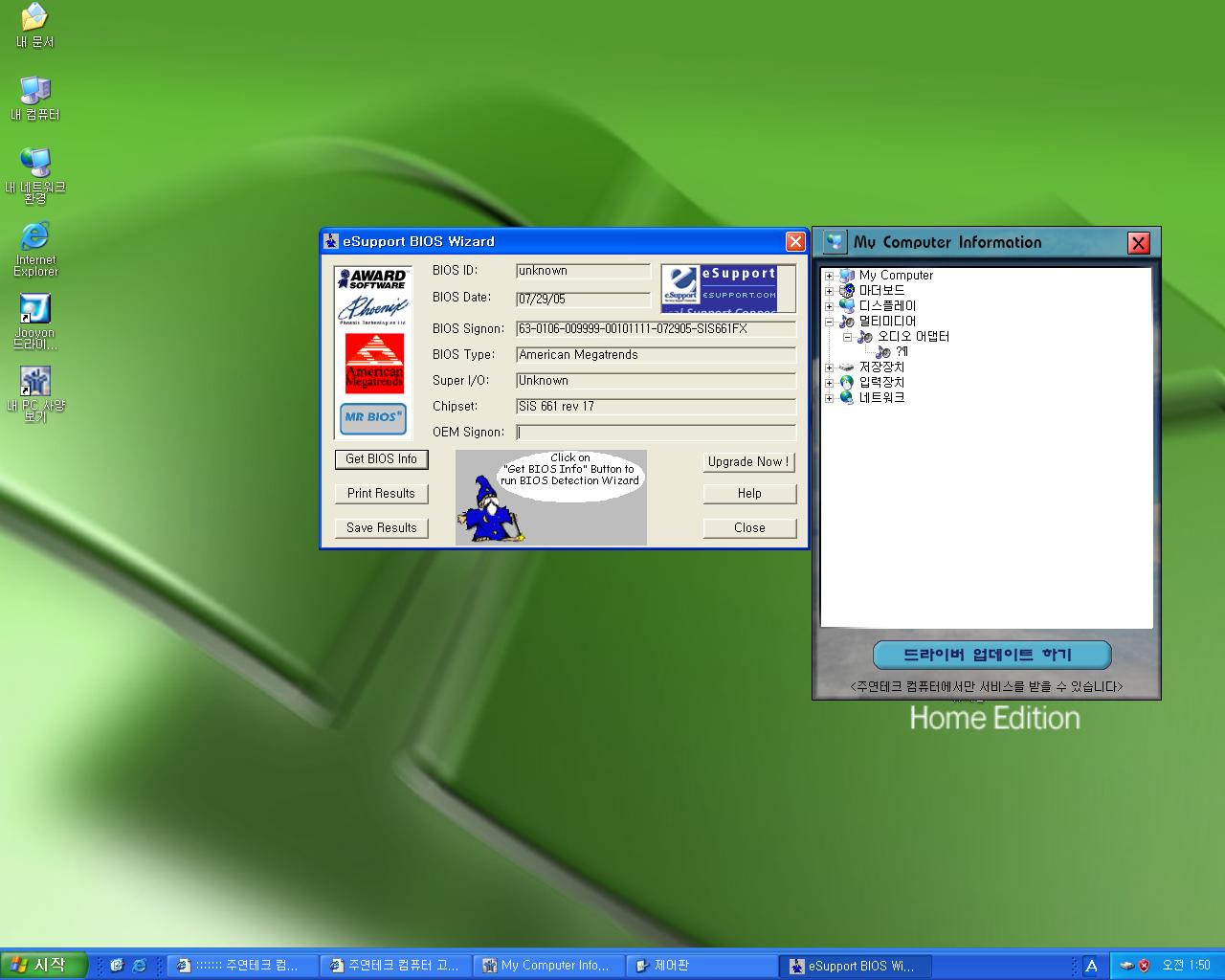Screen dimensions: 1225x980
Task: Close the eSupport BIOS Wizard window
Action: coord(795,241)
